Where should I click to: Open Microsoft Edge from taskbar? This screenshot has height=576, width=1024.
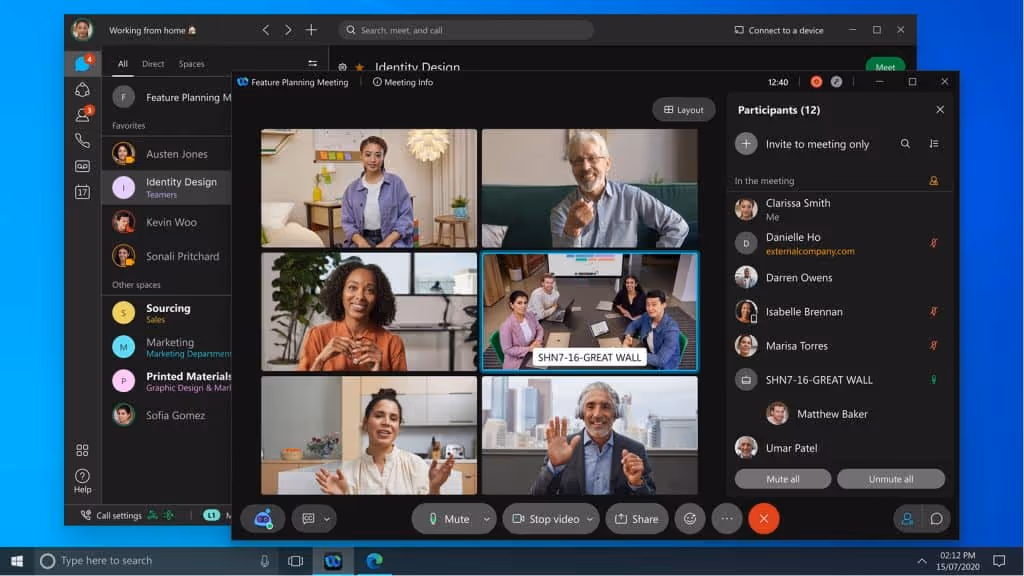tap(374, 560)
